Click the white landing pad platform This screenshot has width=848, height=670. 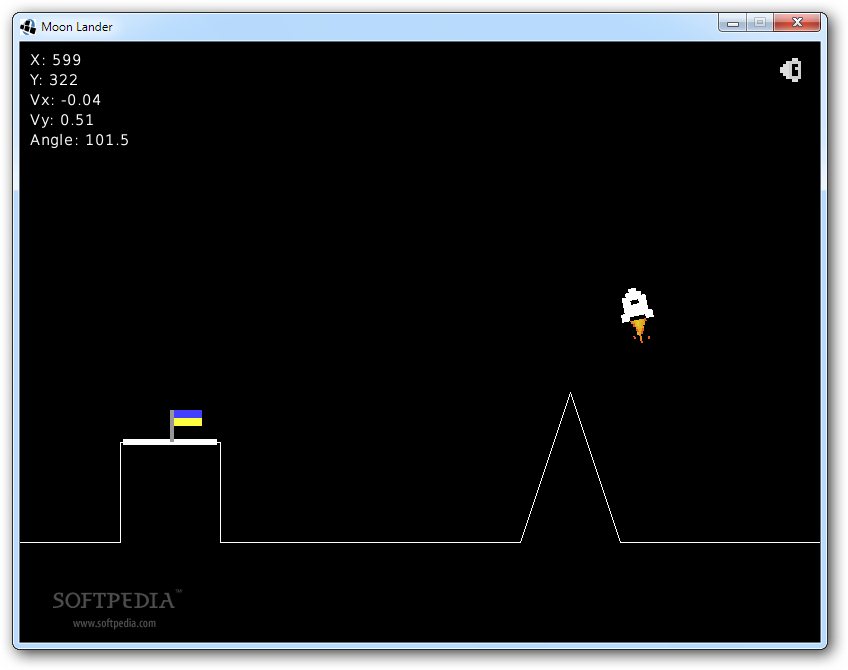170,442
